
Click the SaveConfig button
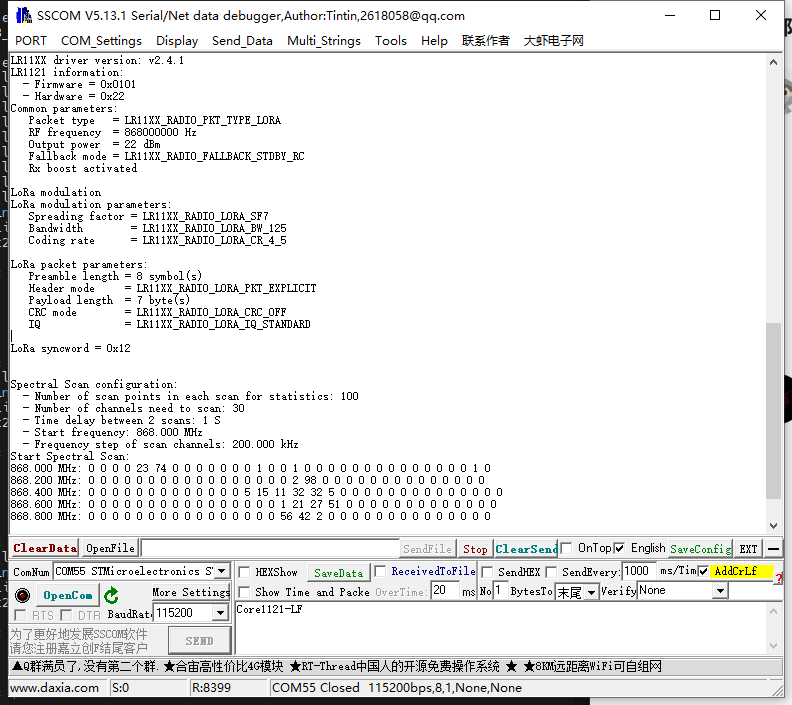point(701,548)
